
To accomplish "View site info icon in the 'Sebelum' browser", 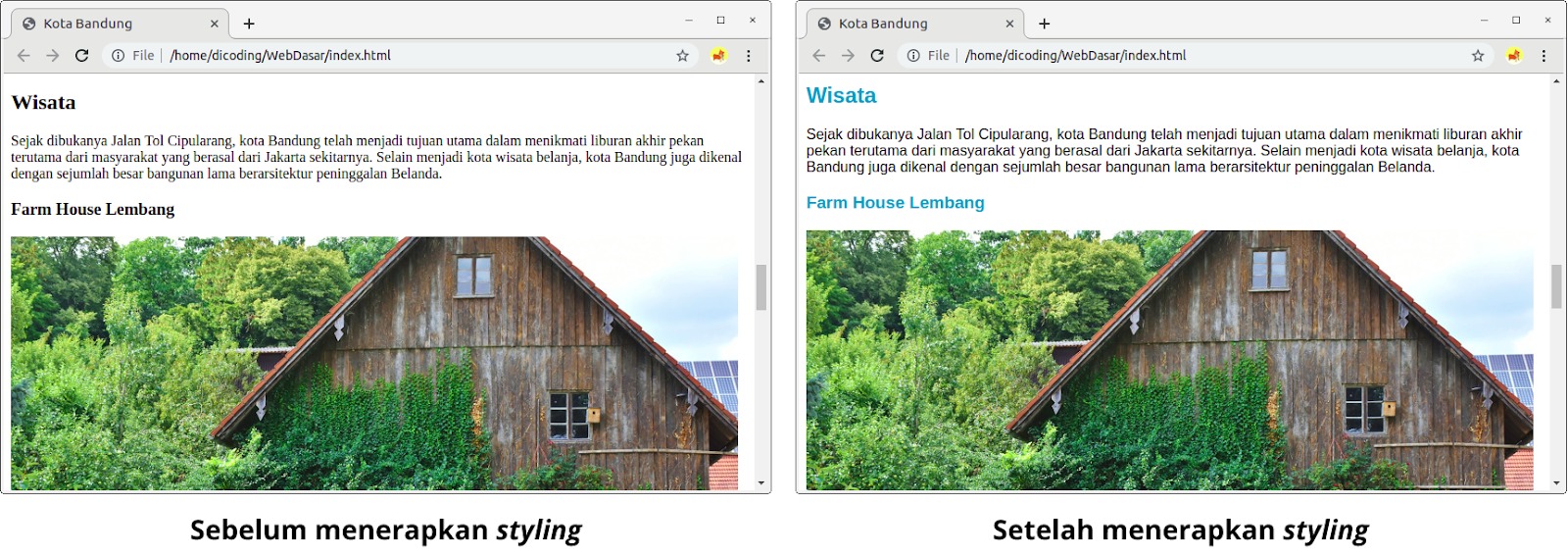I will (119, 56).
